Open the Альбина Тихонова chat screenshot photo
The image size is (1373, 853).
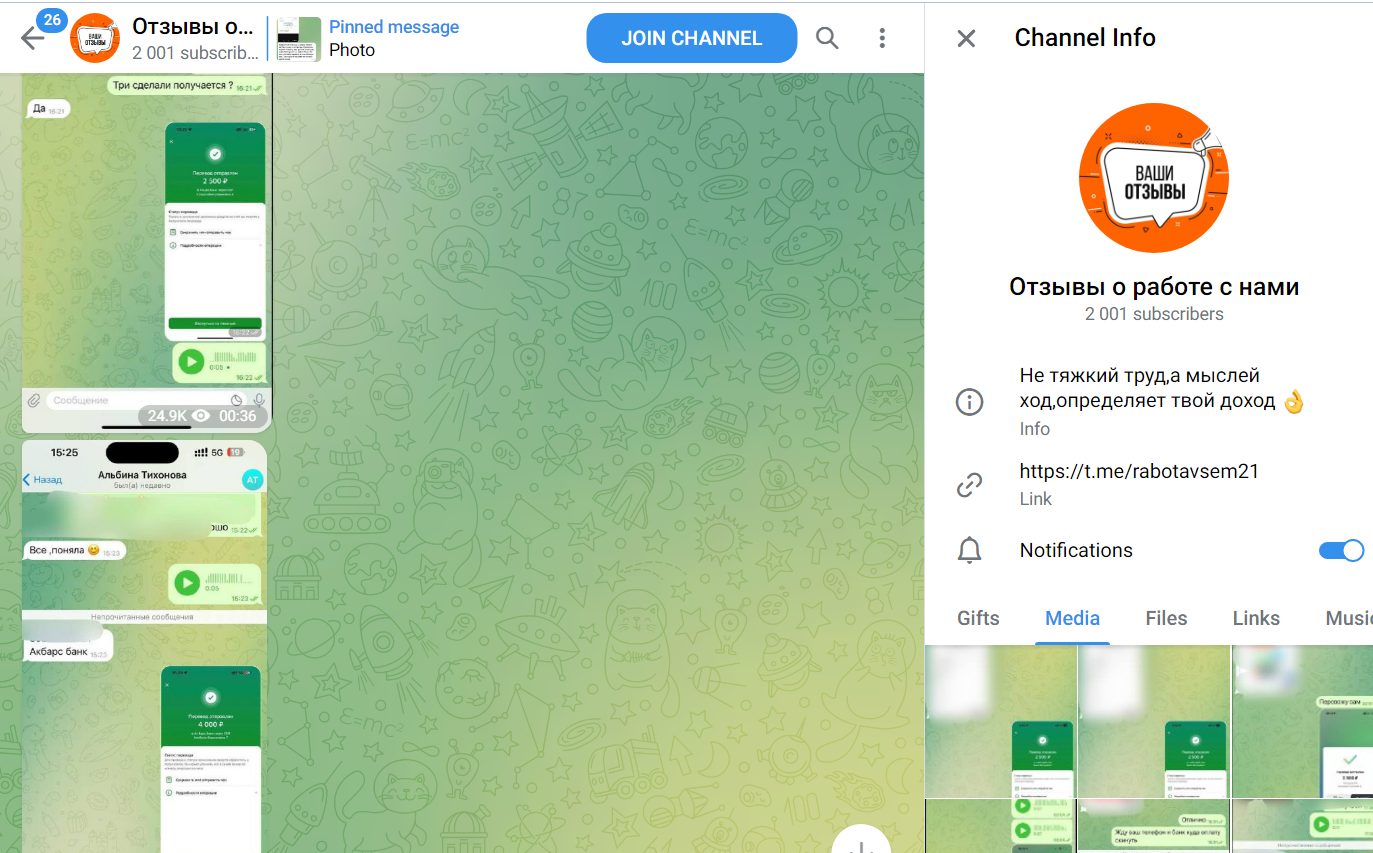(x=144, y=646)
